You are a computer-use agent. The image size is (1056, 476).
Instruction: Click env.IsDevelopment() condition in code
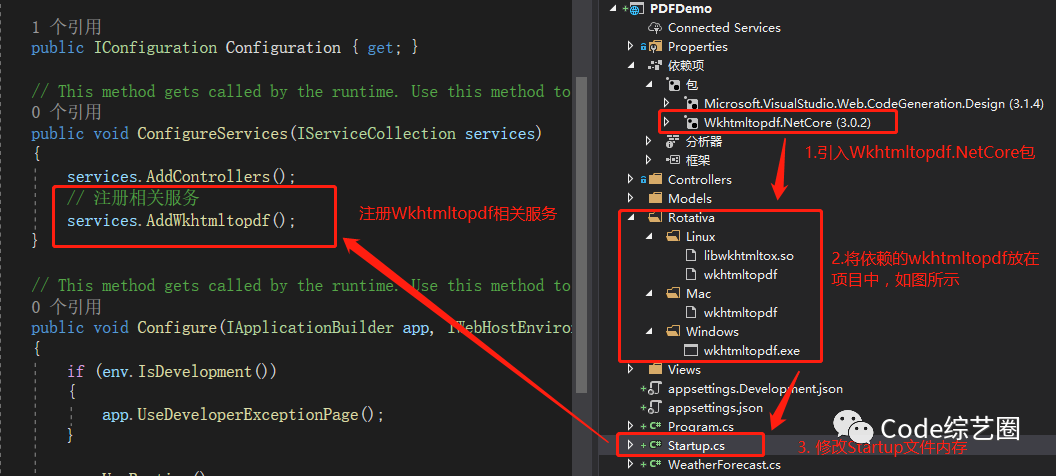186,371
